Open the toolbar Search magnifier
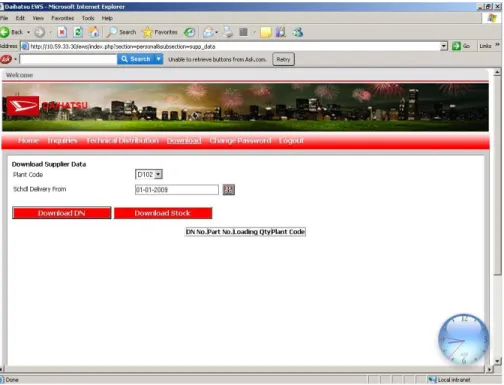 click(122, 32)
